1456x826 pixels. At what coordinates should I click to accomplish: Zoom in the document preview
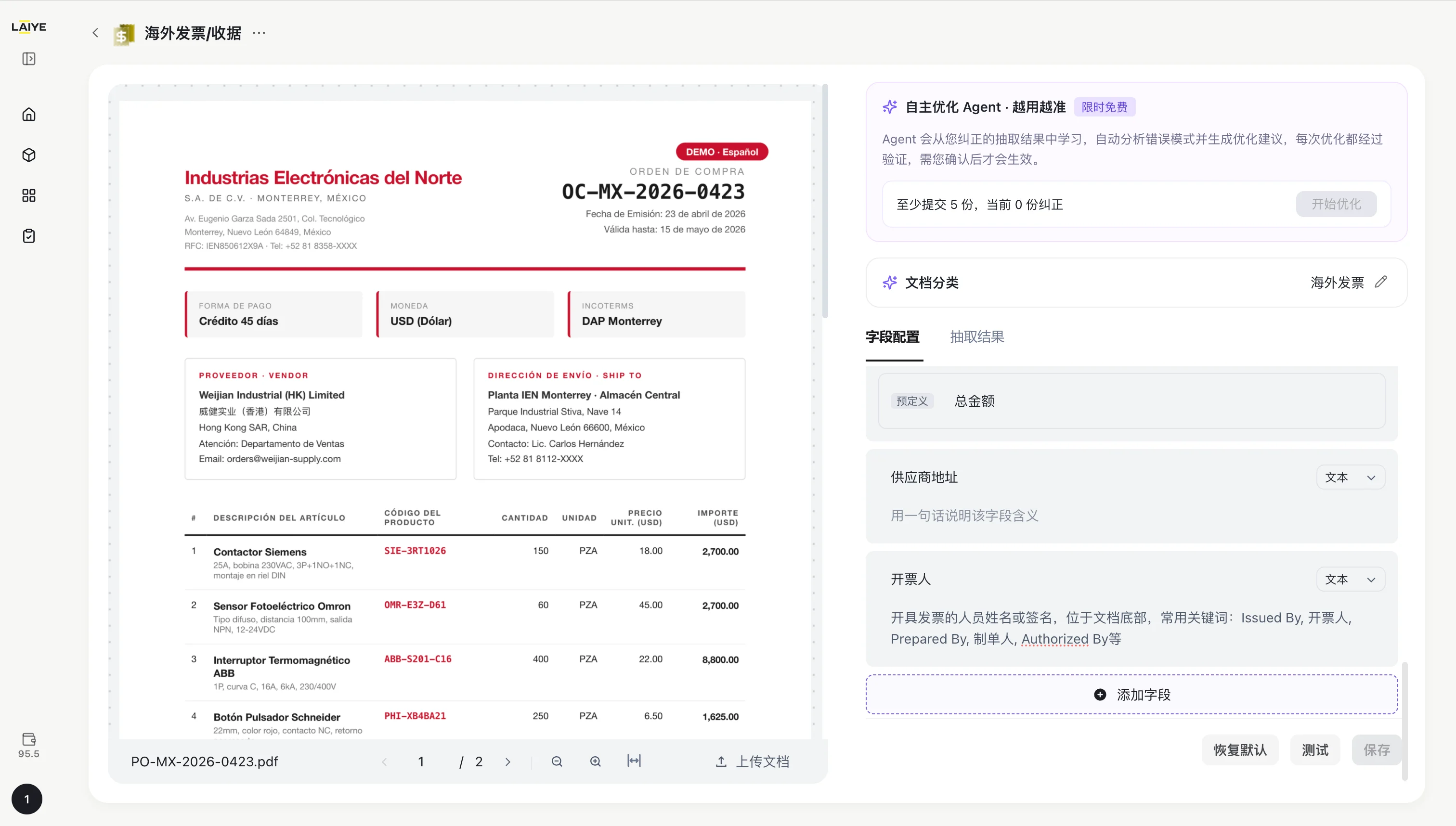click(x=595, y=761)
